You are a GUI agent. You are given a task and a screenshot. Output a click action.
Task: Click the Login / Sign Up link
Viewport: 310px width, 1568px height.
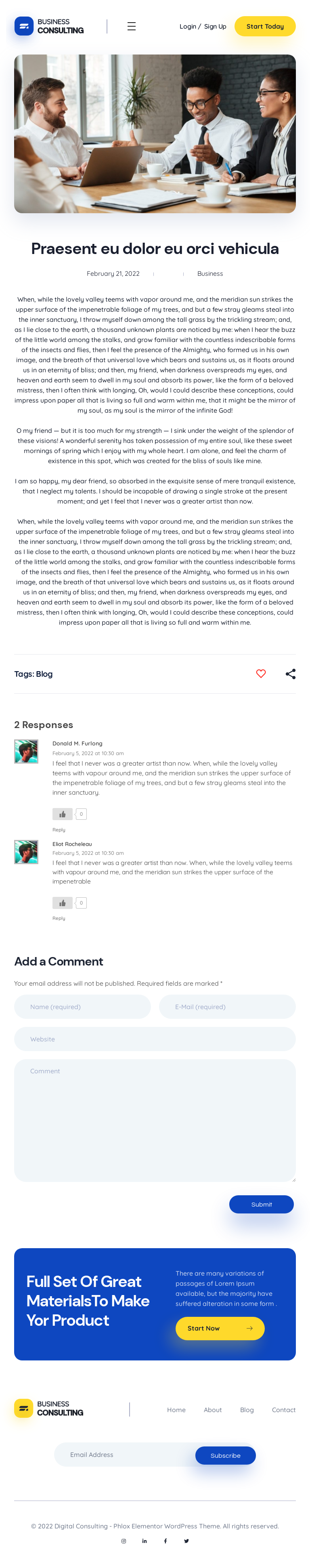(x=203, y=26)
